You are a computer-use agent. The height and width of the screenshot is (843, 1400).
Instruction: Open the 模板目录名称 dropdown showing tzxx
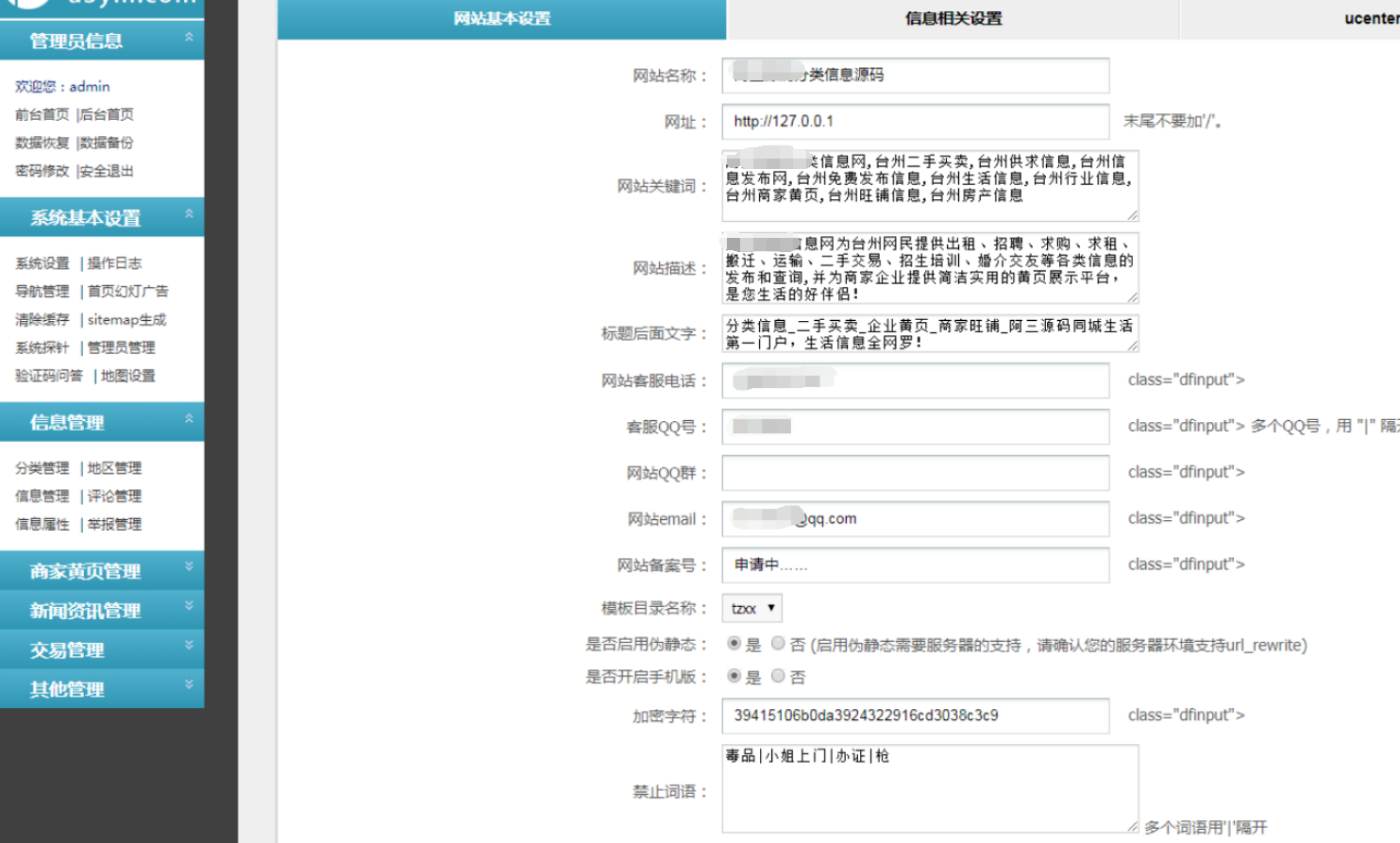[751, 608]
